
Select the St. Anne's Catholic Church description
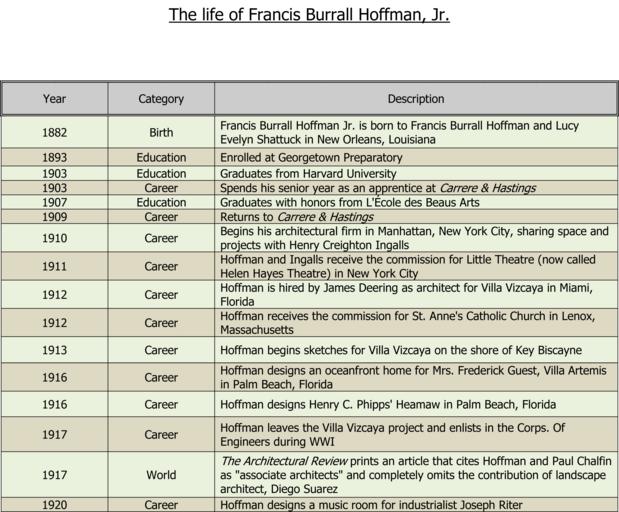408,323
